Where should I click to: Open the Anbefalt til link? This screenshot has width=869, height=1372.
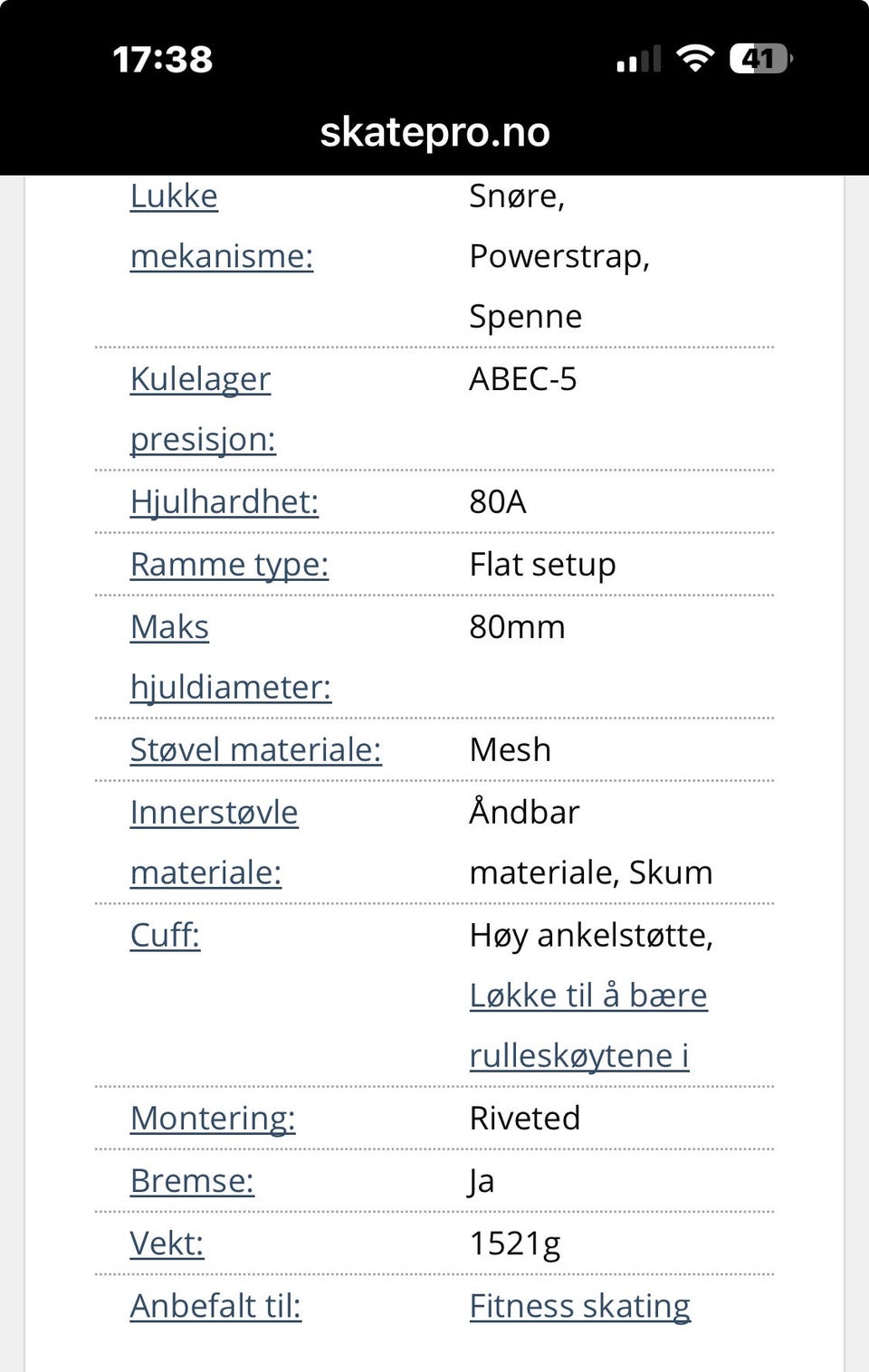215,1305
